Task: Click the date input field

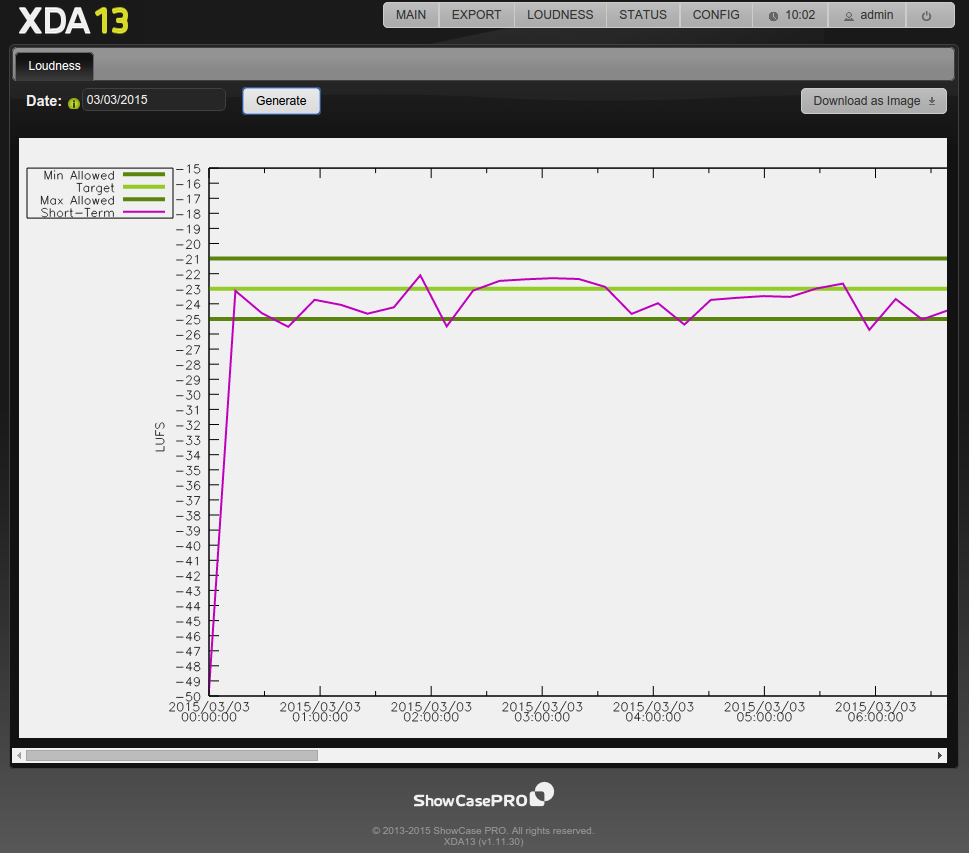Action: click(x=154, y=100)
